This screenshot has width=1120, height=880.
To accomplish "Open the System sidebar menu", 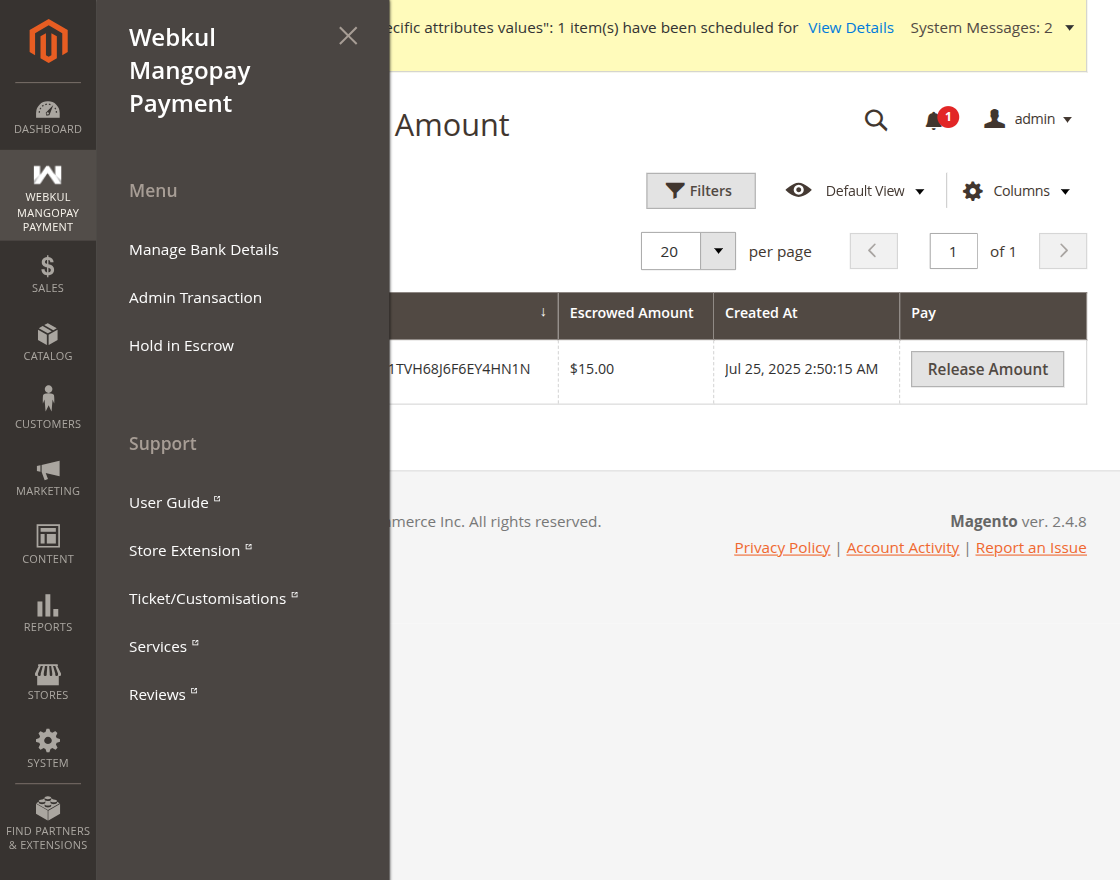I will click(x=48, y=750).
